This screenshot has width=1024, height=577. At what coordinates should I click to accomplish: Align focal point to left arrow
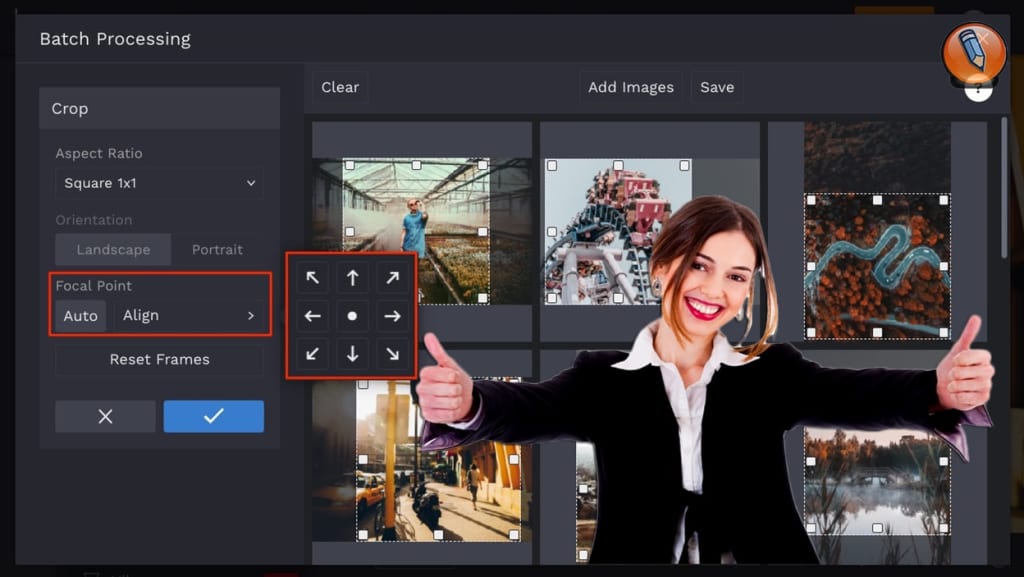pyautogui.click(x=313, y=316)
